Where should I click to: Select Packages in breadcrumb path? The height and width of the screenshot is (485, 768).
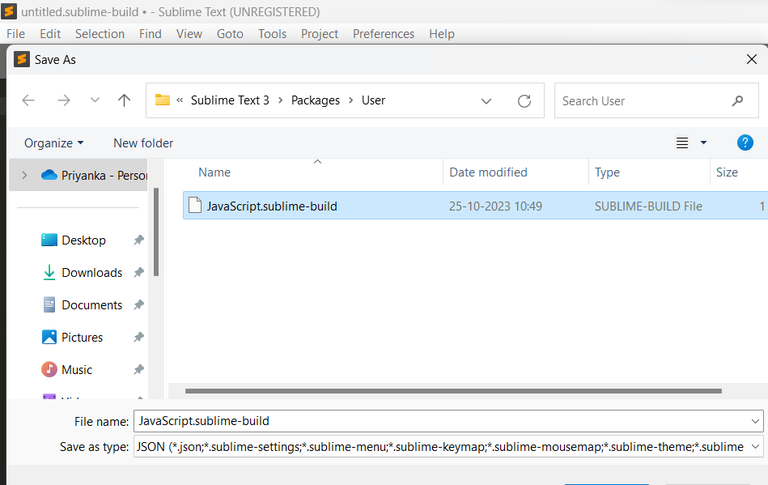coord(315,100)
